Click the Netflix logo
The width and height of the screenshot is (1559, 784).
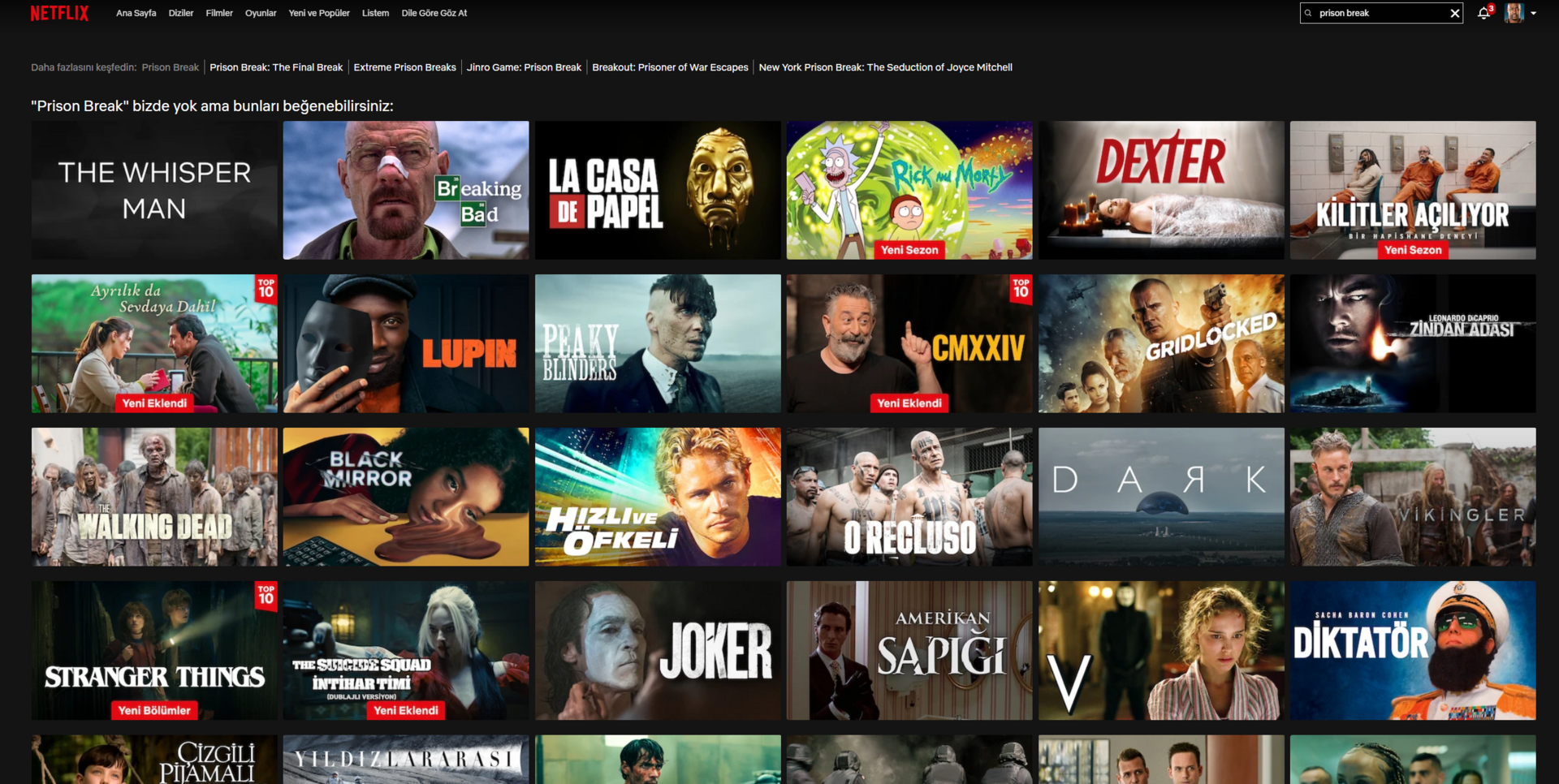coord(59,13)
